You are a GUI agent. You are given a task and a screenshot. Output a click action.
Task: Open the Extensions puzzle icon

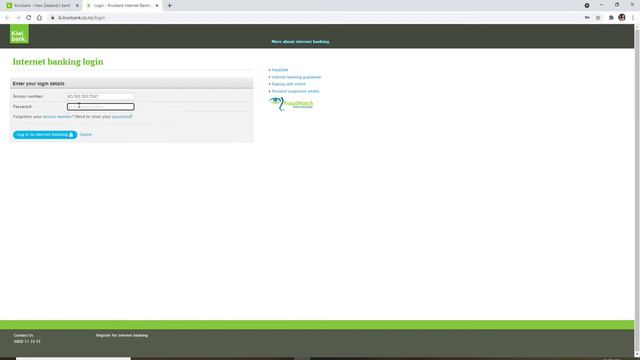click(611, 18)
